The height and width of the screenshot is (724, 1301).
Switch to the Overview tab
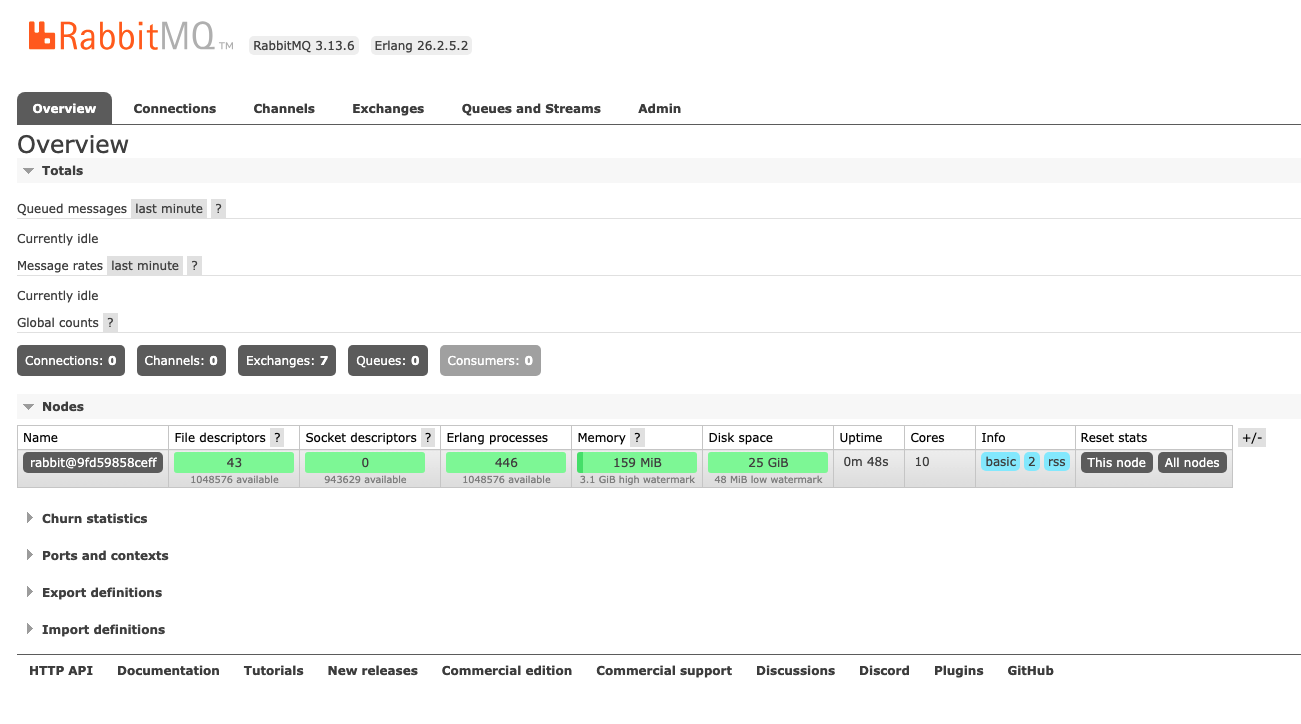tap(64, 109)
